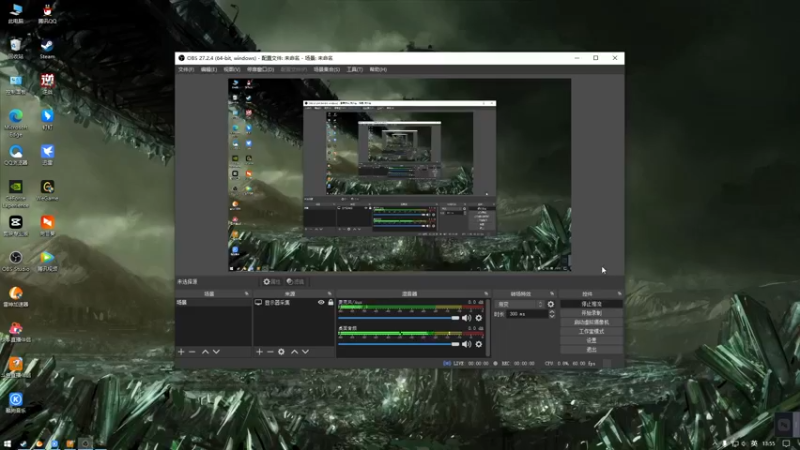The width and height of the screenshot is (800, 450).
Task: Open the Desktop Audio channel gear settings
Action: coord(479,344)
